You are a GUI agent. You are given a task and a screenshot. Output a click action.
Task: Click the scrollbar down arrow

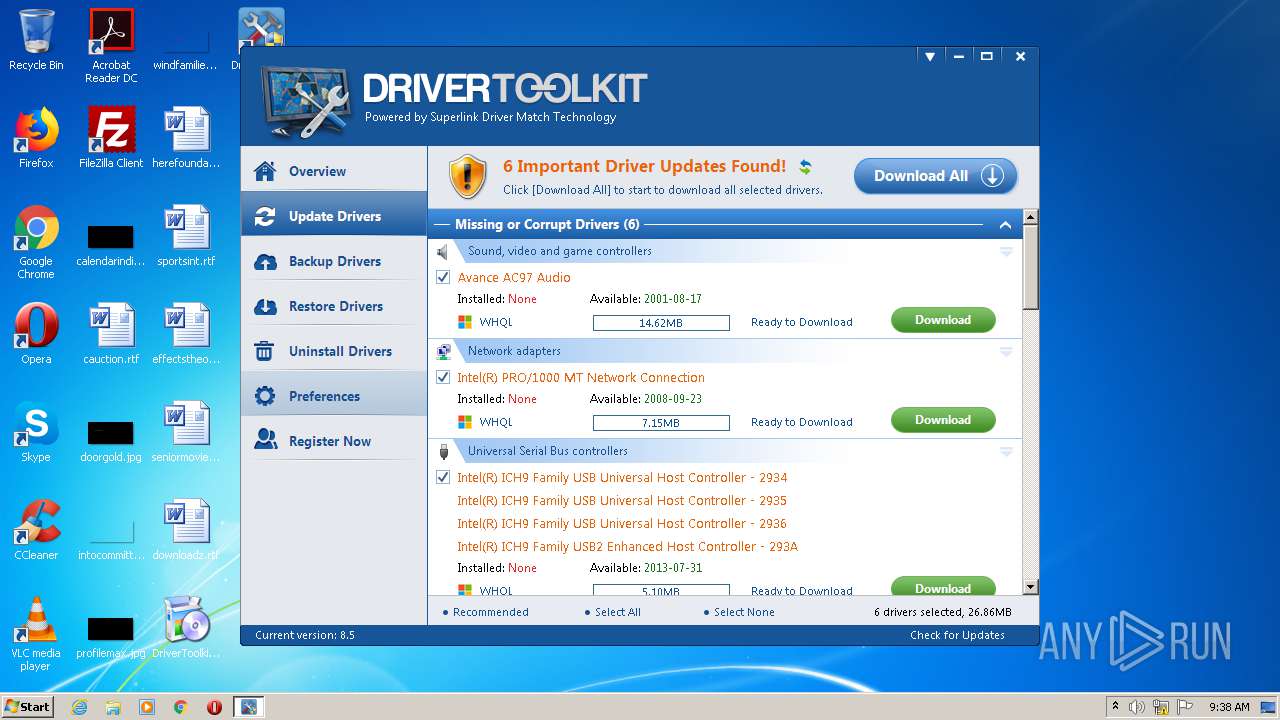click(x=1031, y=587)
